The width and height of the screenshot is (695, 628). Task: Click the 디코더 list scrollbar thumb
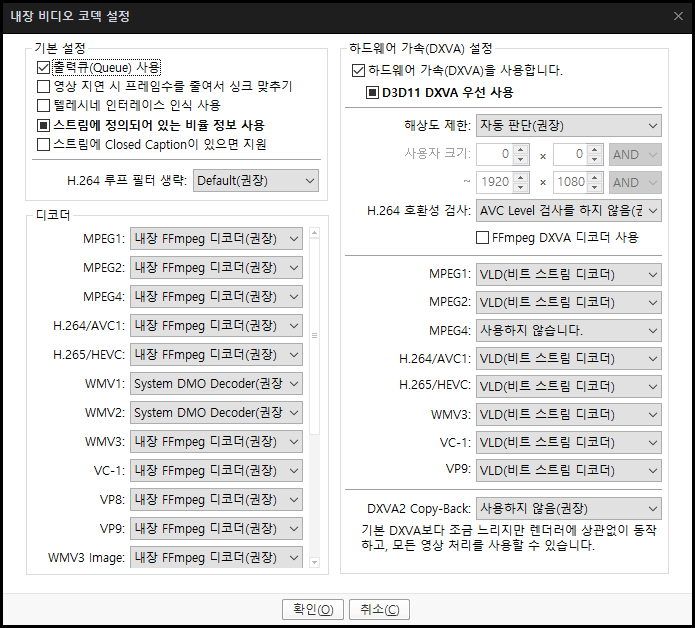pyautogui.click(x=315, y=336)
